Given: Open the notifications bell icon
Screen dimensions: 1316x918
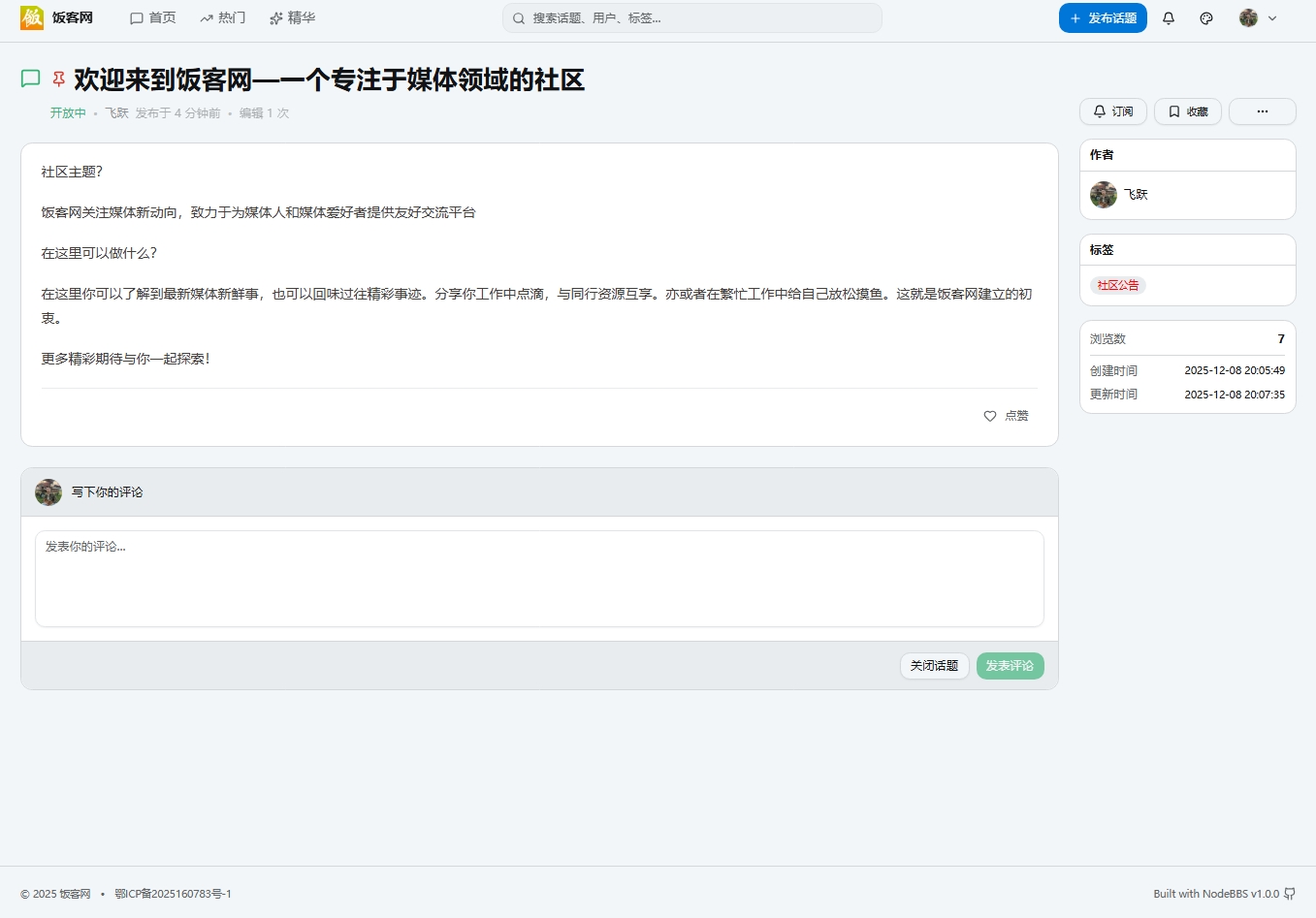Looking at the screenshot, I should tap(1169, 18).
